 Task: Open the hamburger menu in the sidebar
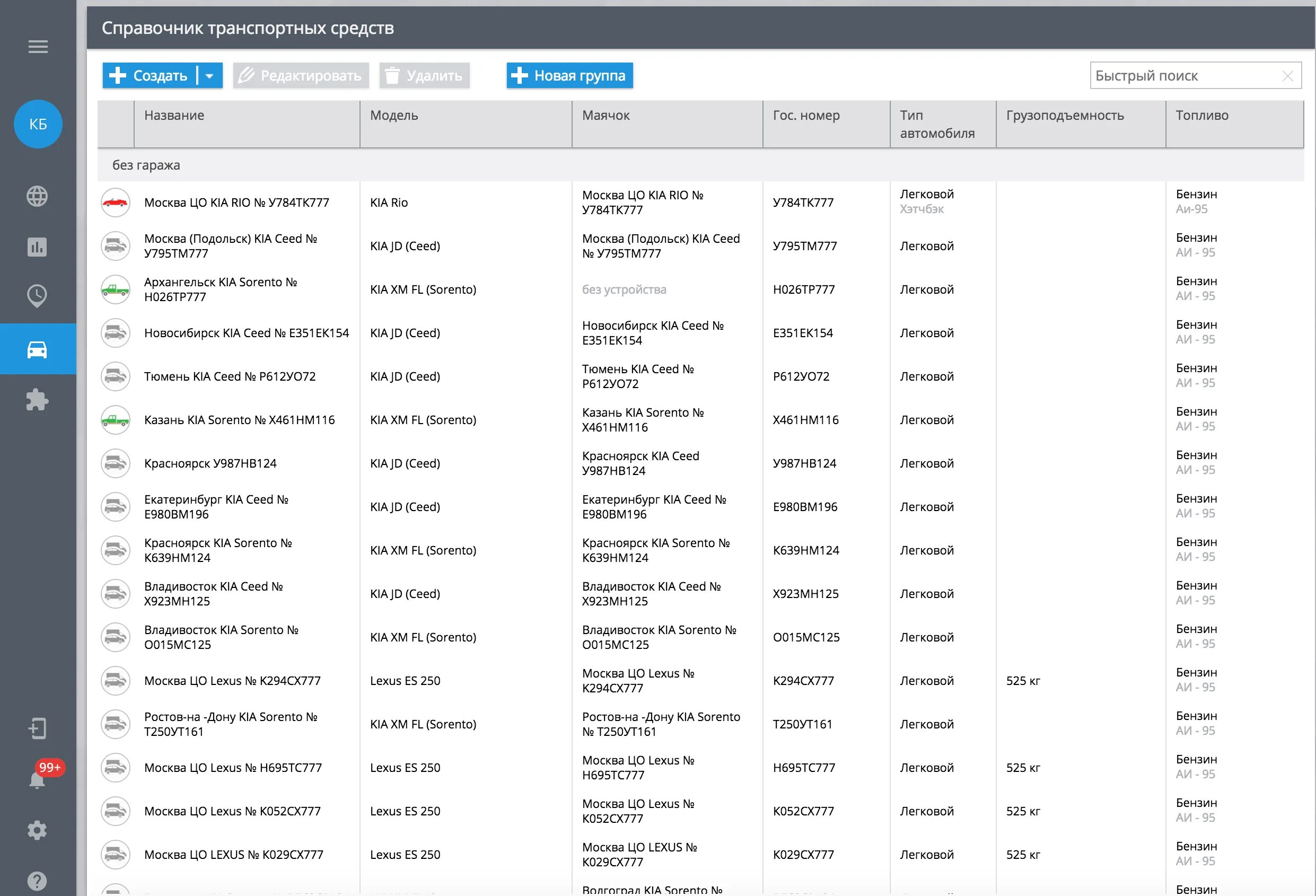38,47
